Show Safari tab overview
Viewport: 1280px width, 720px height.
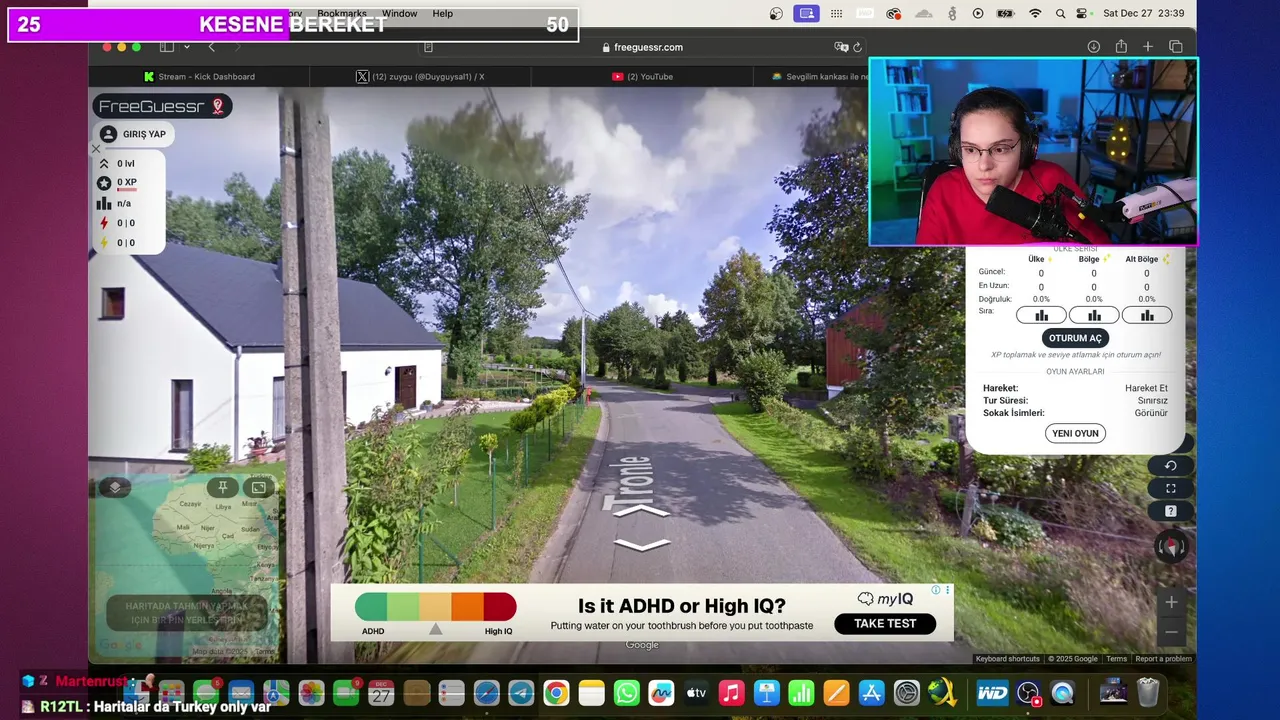tap(1176, 47)
